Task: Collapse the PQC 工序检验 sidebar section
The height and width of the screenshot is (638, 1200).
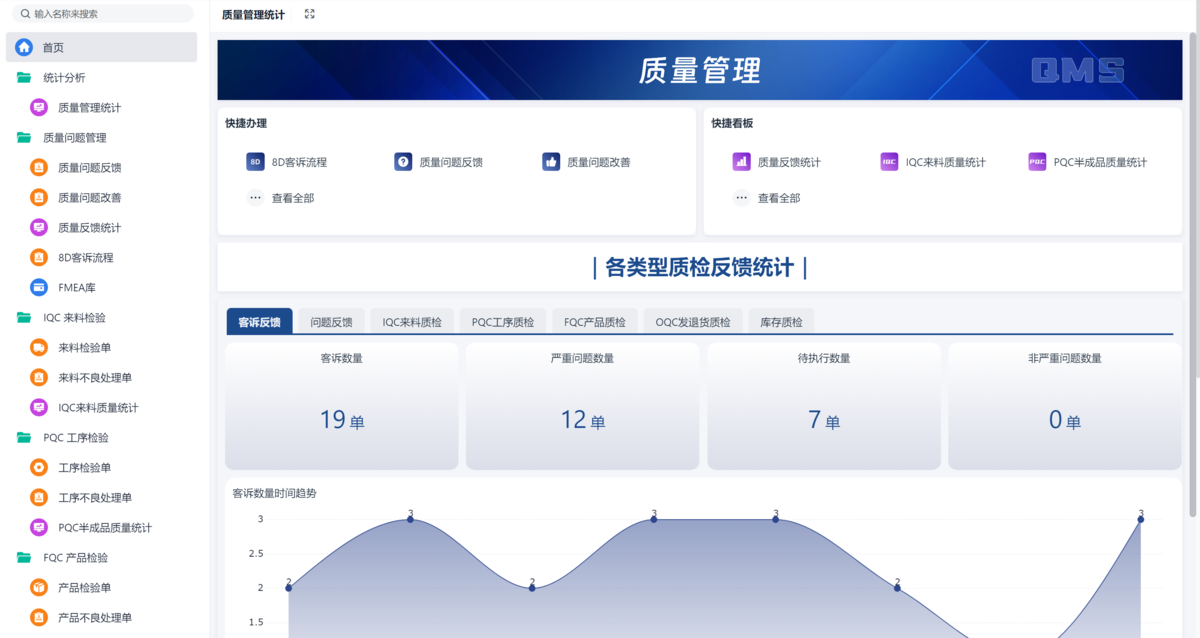Action: pos(23,437)
